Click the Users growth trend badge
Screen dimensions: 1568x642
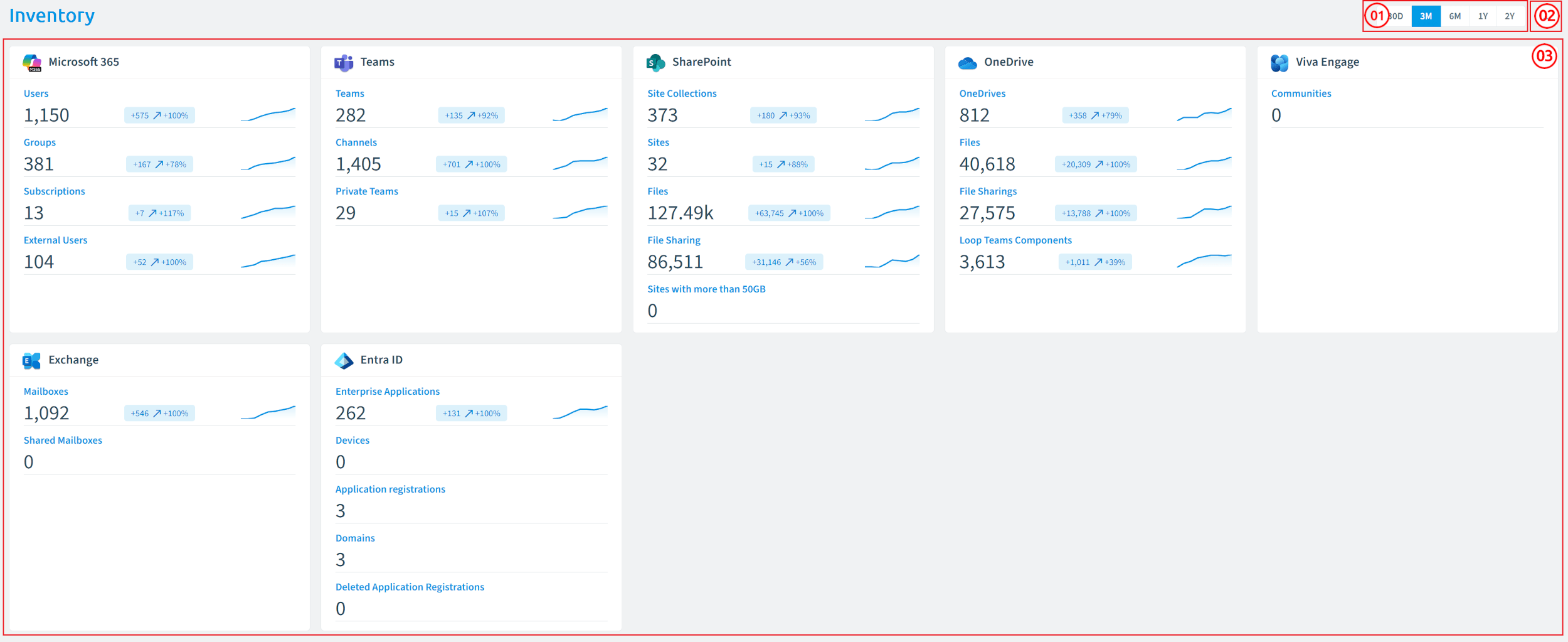tap(159, 115)
